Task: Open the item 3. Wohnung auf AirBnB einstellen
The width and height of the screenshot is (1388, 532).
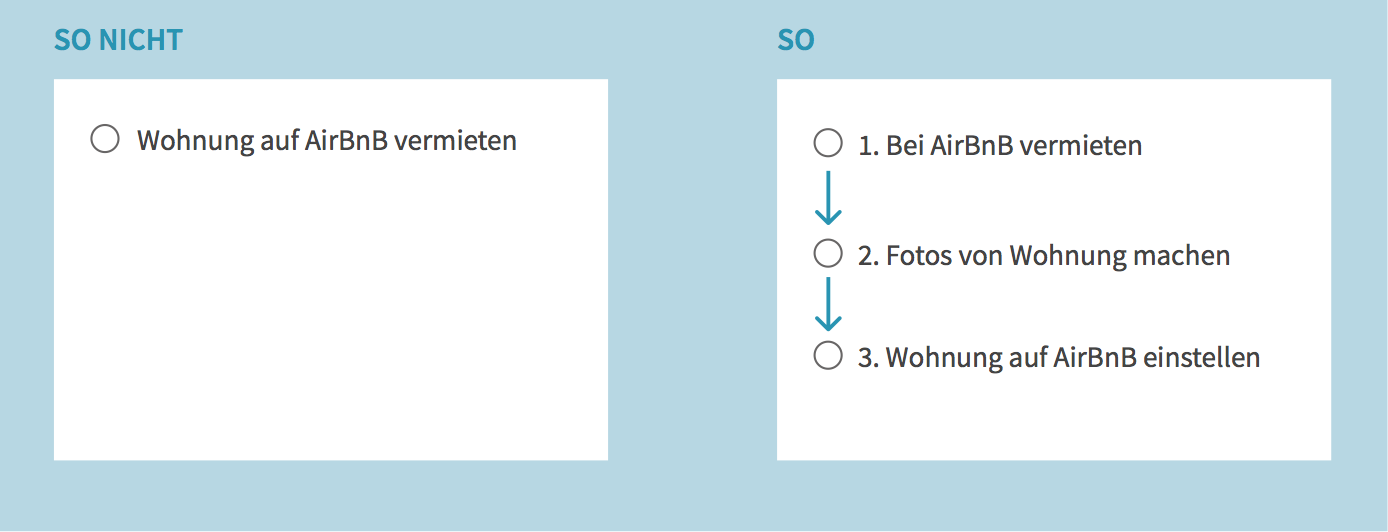Action: [1059, 357]
